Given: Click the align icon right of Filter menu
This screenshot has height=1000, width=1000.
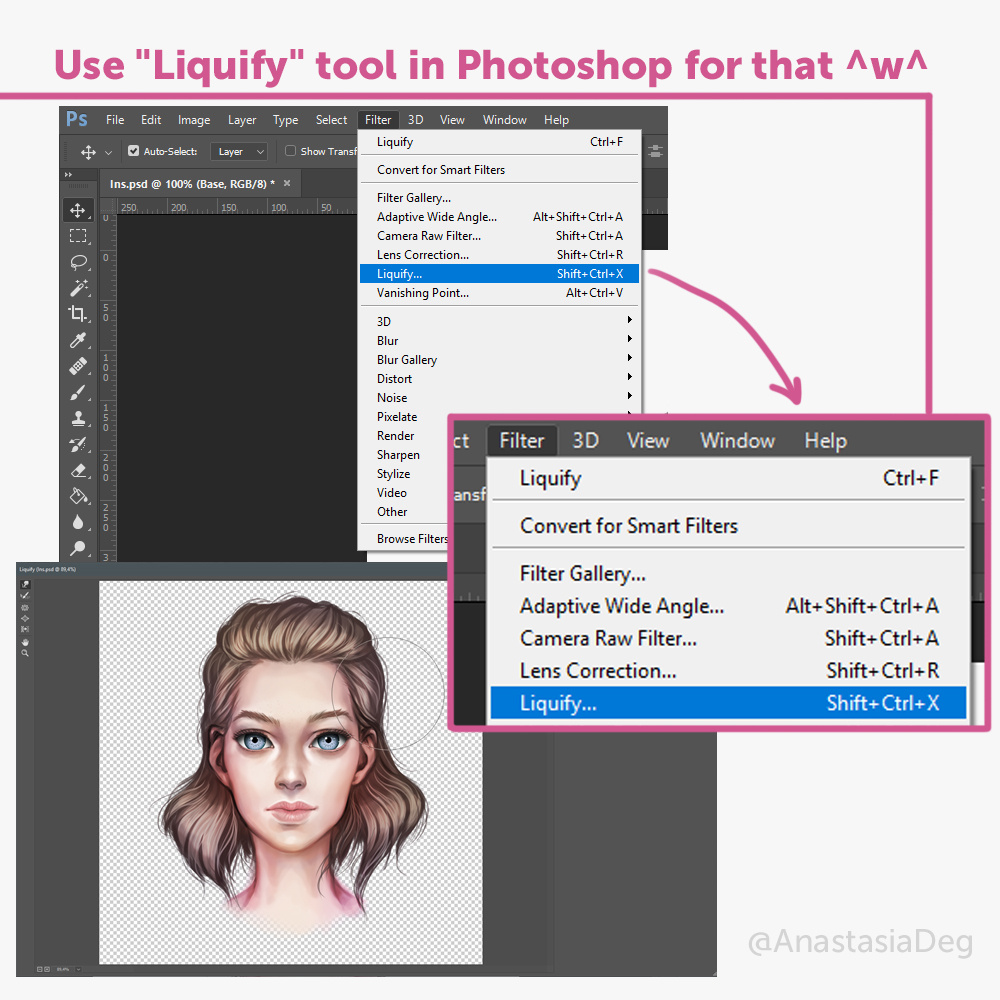Looking at the screenshot, I should 656,151.
